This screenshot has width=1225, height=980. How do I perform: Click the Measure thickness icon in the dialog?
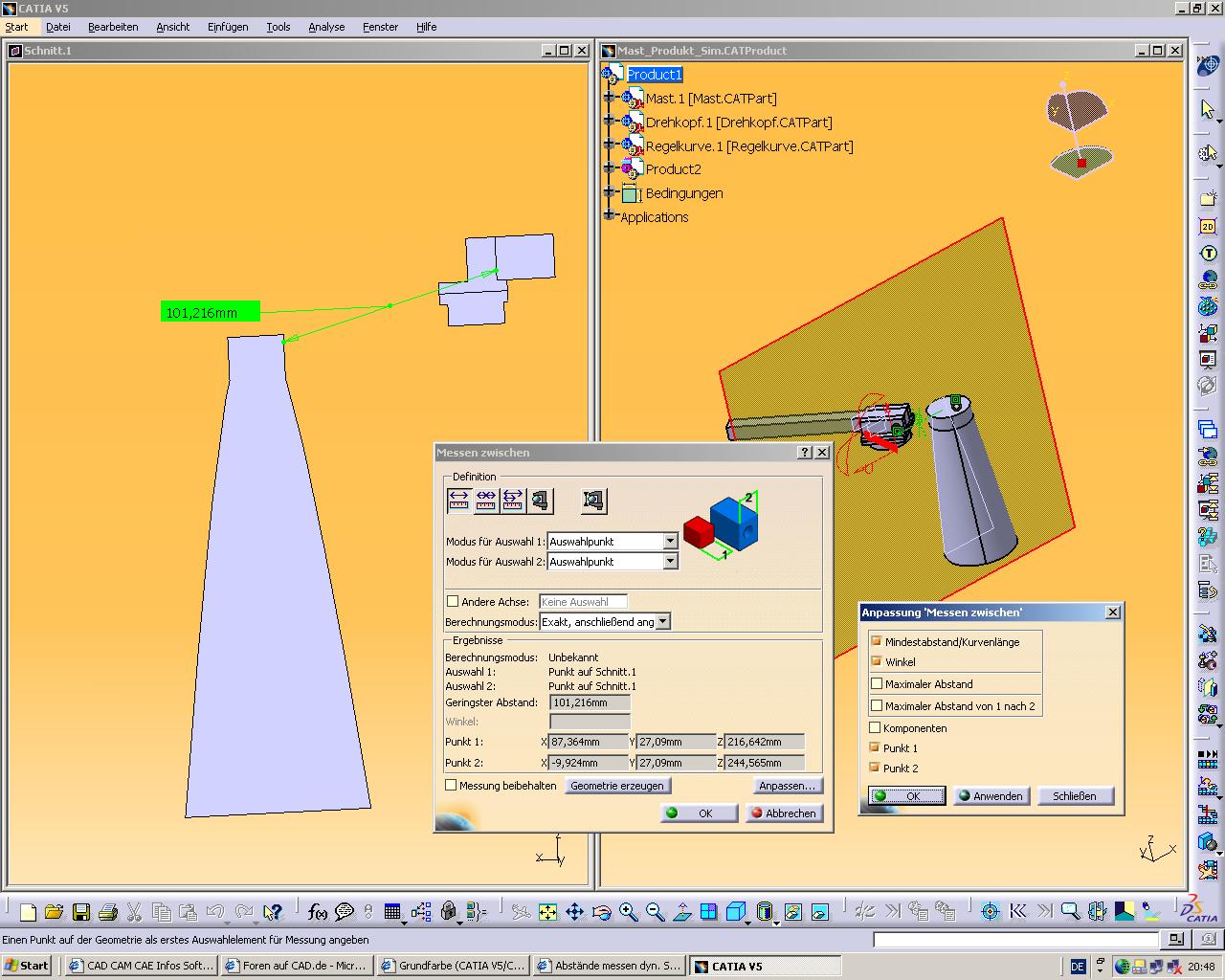tap(594, 500)
